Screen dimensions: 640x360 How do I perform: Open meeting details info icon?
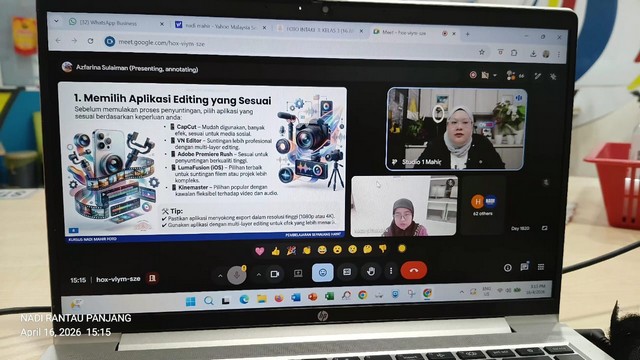(x=507, y=268)
